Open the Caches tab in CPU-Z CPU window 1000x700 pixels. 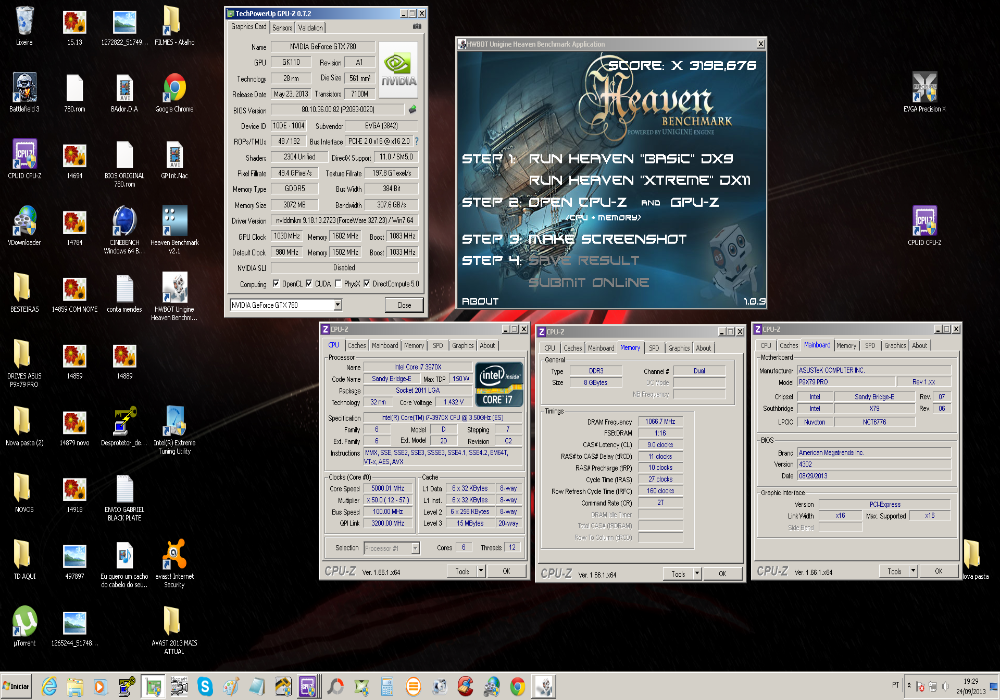357,346
